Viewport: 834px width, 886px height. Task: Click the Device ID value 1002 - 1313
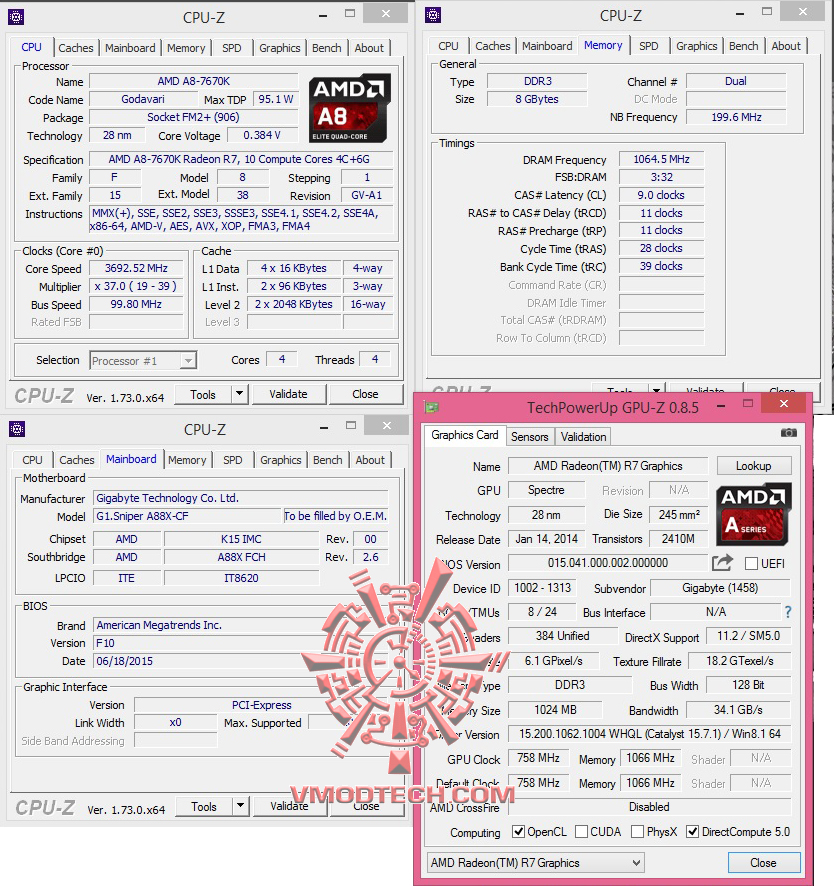542,588
